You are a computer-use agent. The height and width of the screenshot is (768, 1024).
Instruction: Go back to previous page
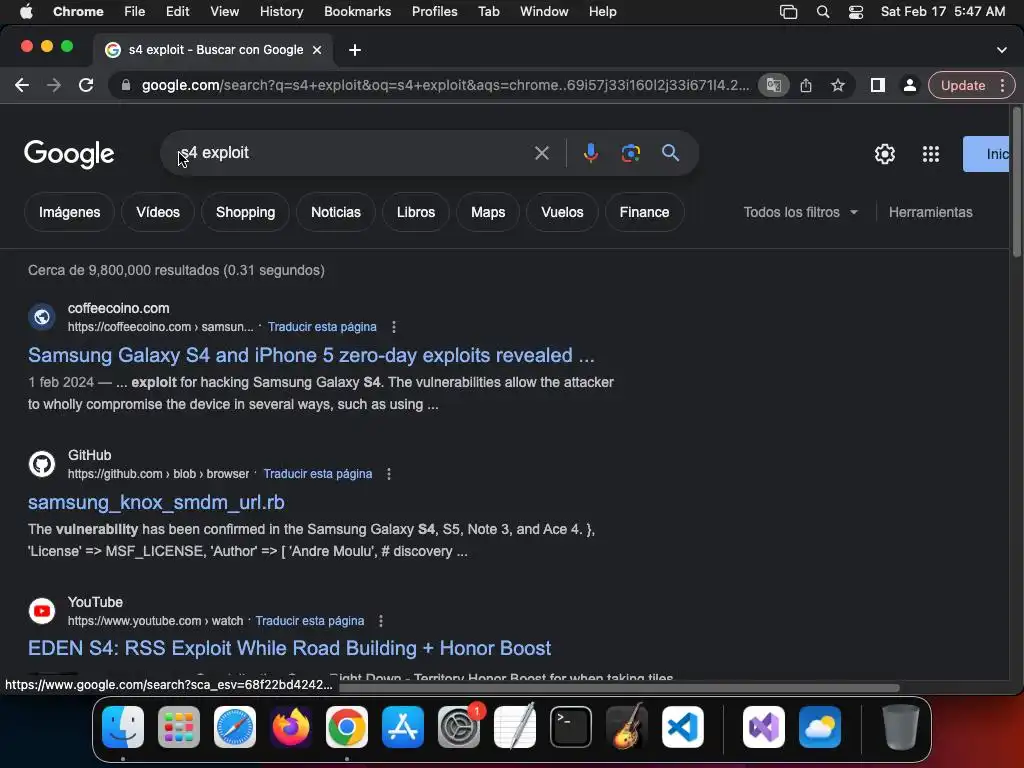point(22,85)
